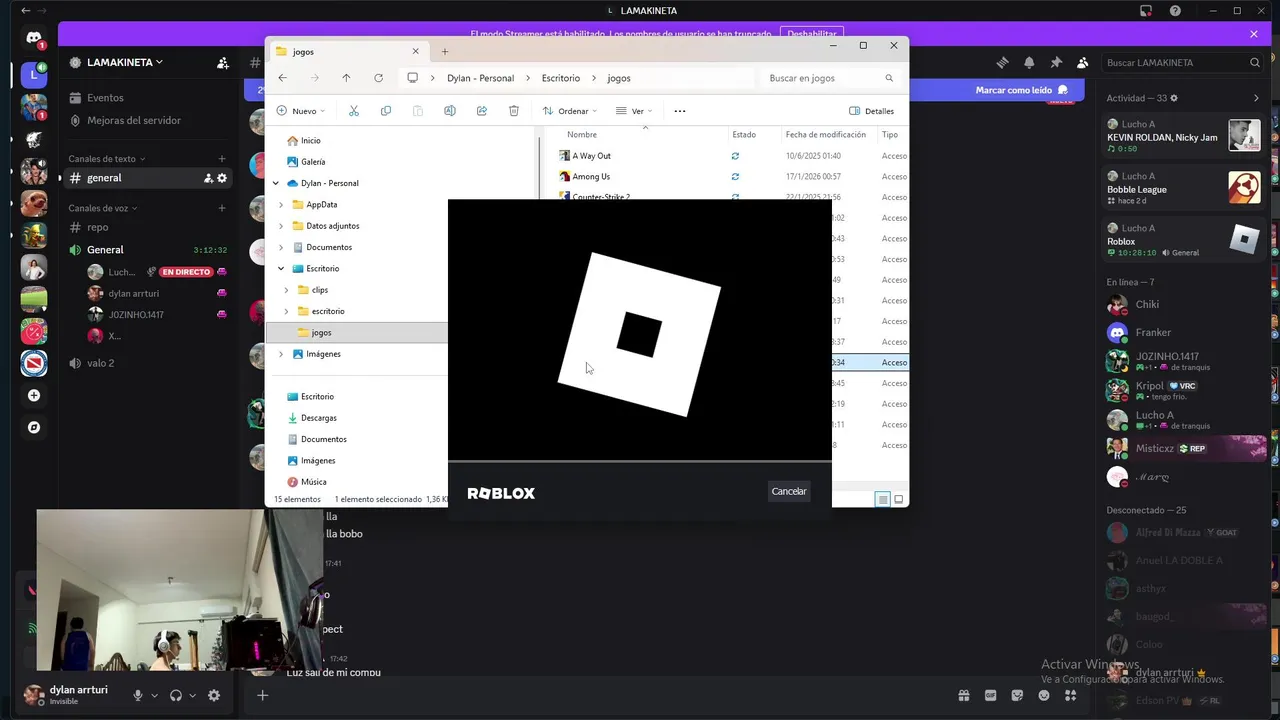Click the Buscar LAMAKINETA search box
This screenshot has height=720, width=1280.
pyautogui.click(x=1183, y=62)
